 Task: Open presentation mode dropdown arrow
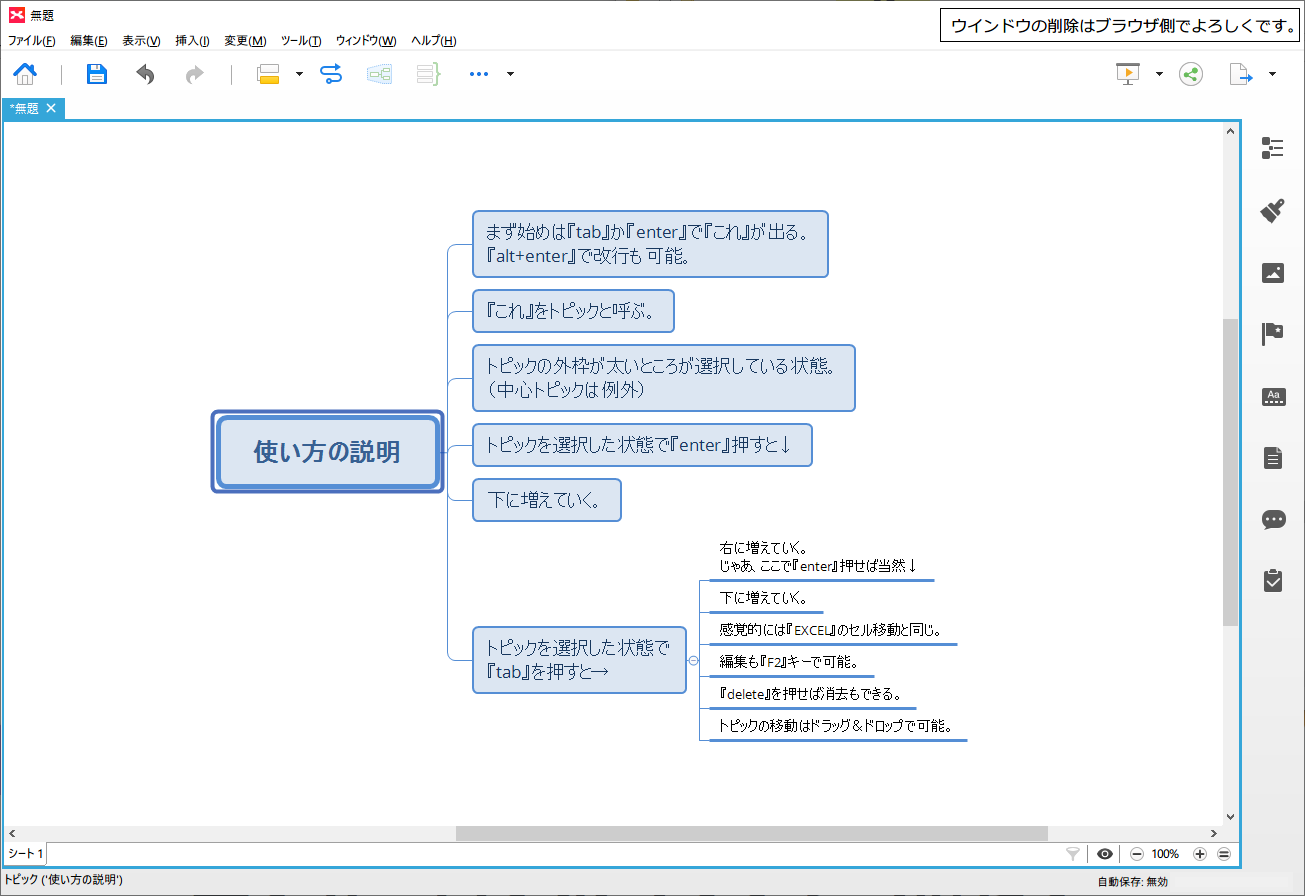tap(1159, 74)
